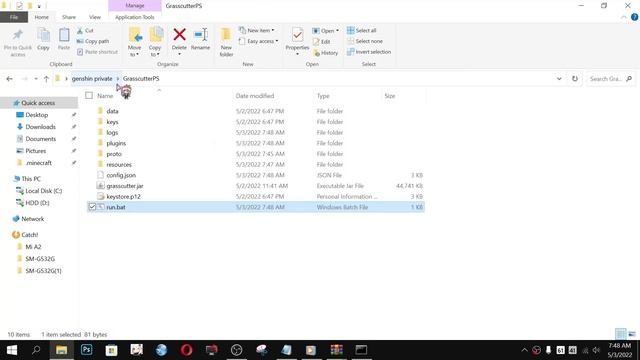
Task: Open the Windows Start menu
Action: pyautogui.click(x=12, y=350)
